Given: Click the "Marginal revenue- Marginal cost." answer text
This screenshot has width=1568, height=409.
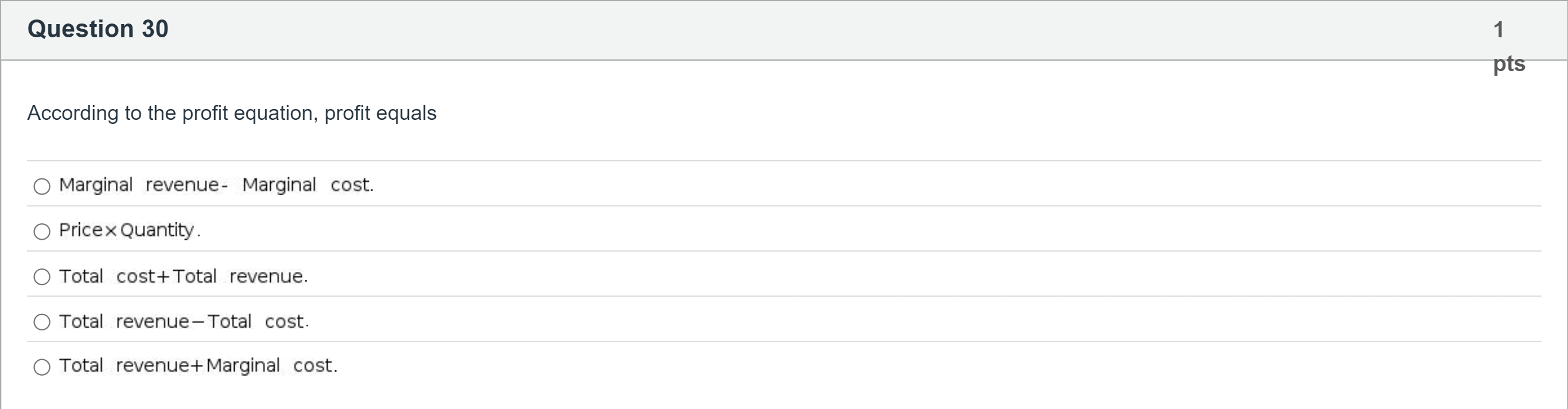Looking at the screenshot, I should [216, 184].
